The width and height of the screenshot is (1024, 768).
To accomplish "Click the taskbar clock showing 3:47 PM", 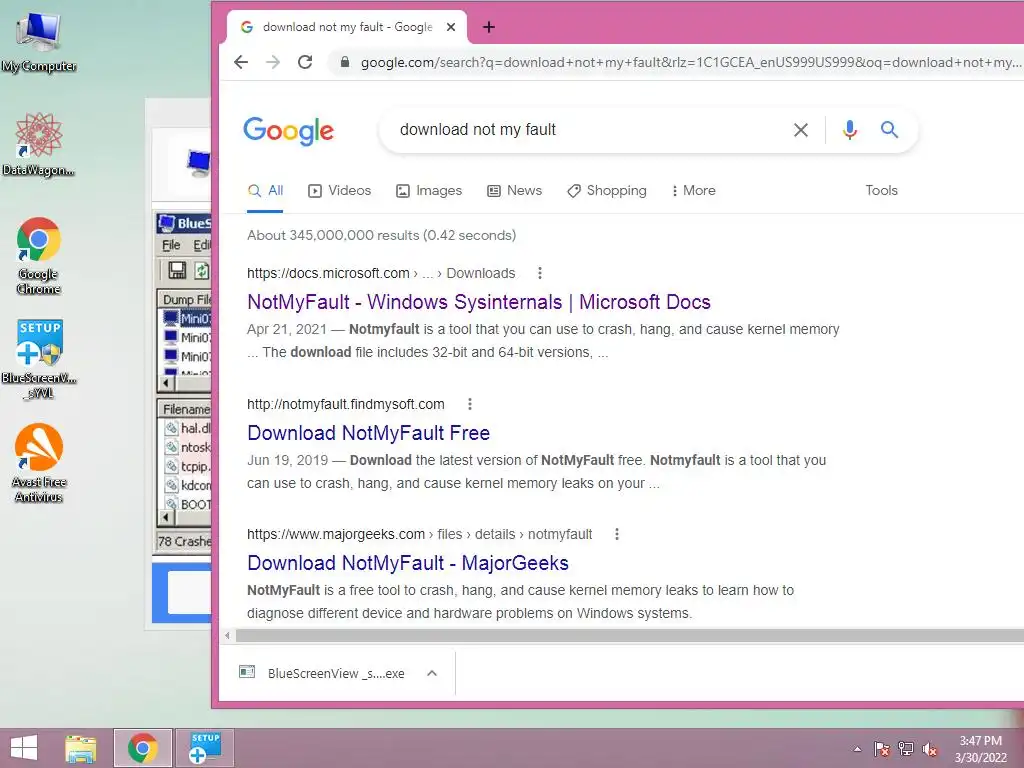I will (980, 749).
